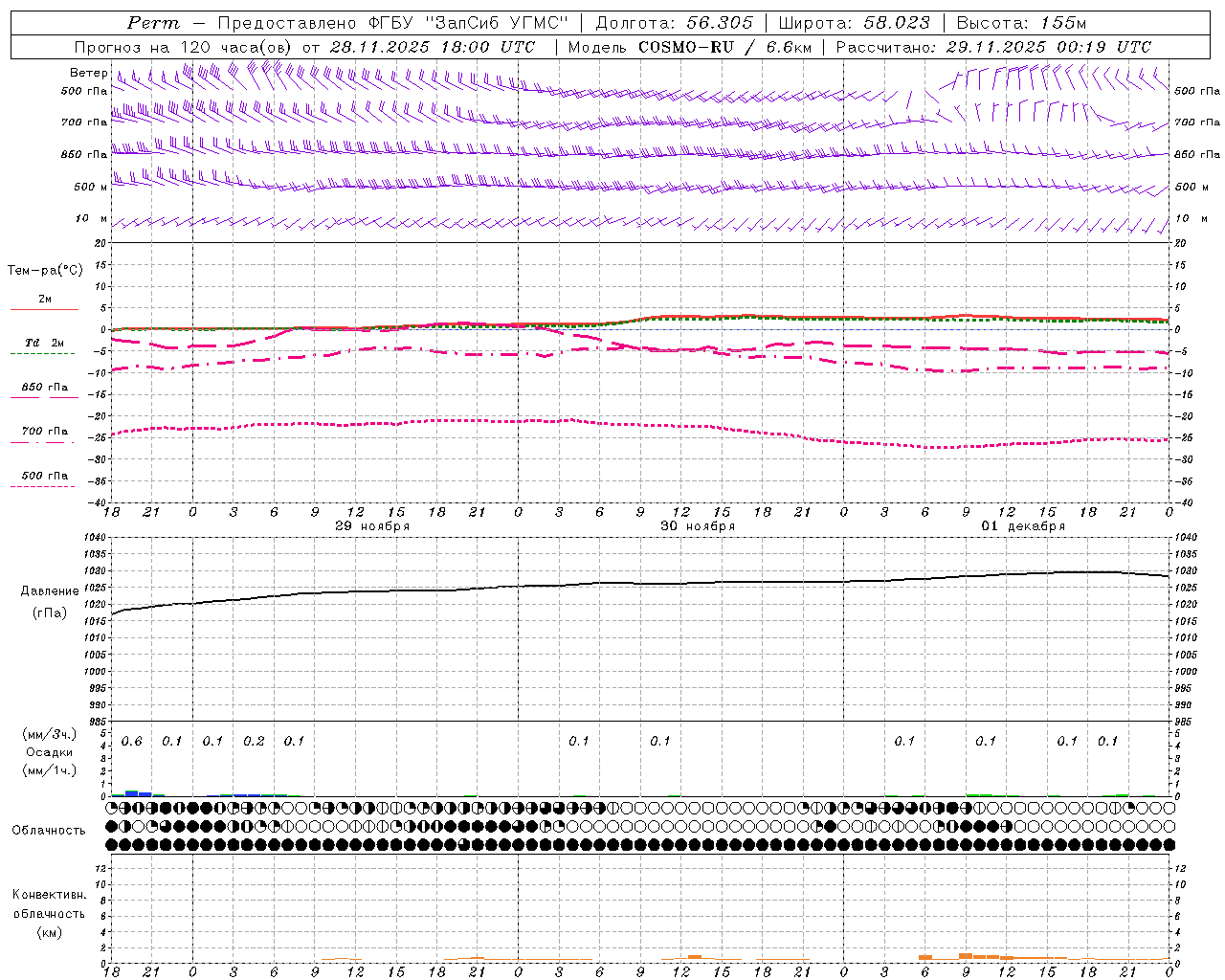Click the longitude value "Долгота: 56.305"
Viewport: 1225px width, 980px height.
[x=674, y=23]
